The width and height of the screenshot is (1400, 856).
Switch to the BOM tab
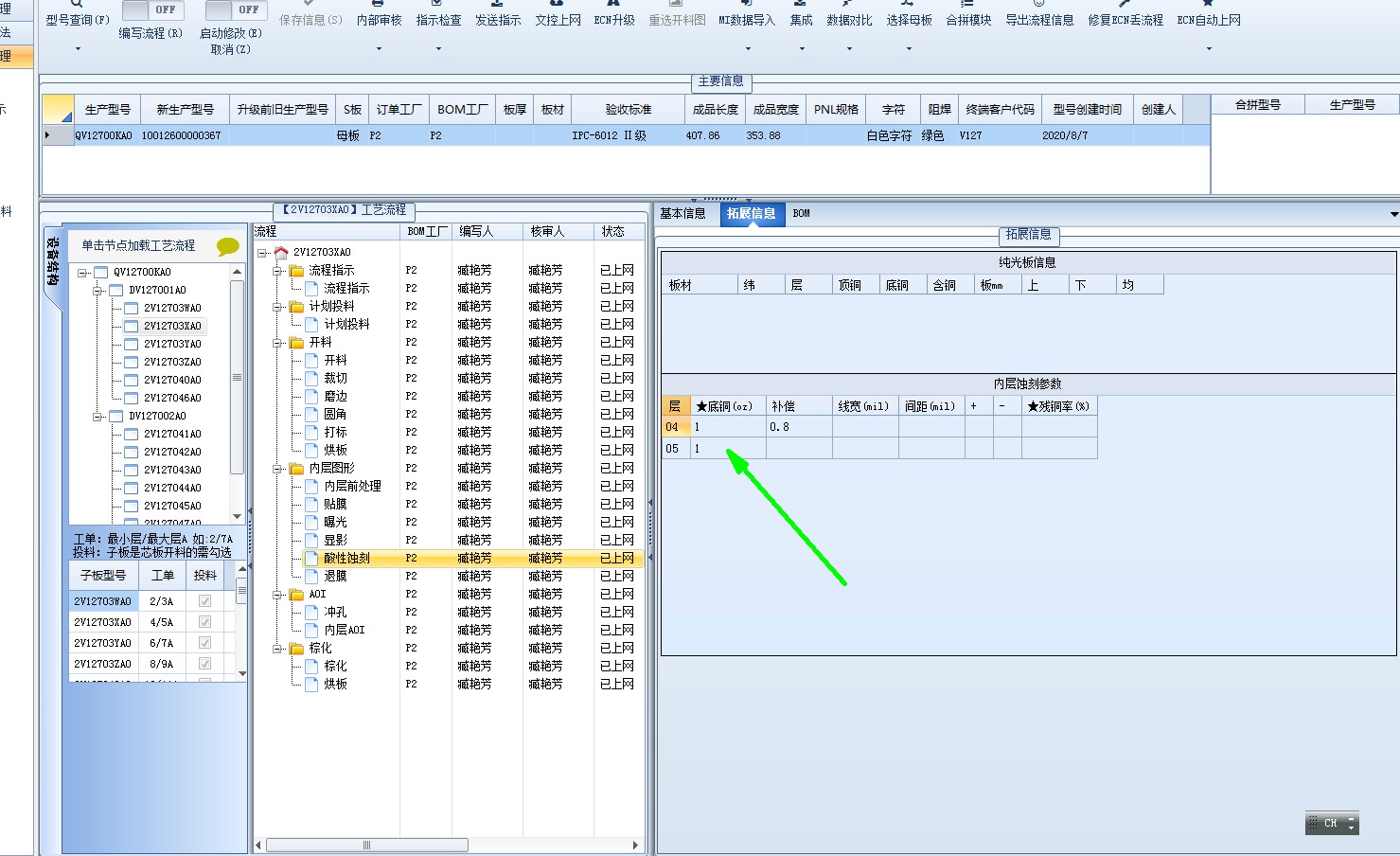[x=802, y=213]
